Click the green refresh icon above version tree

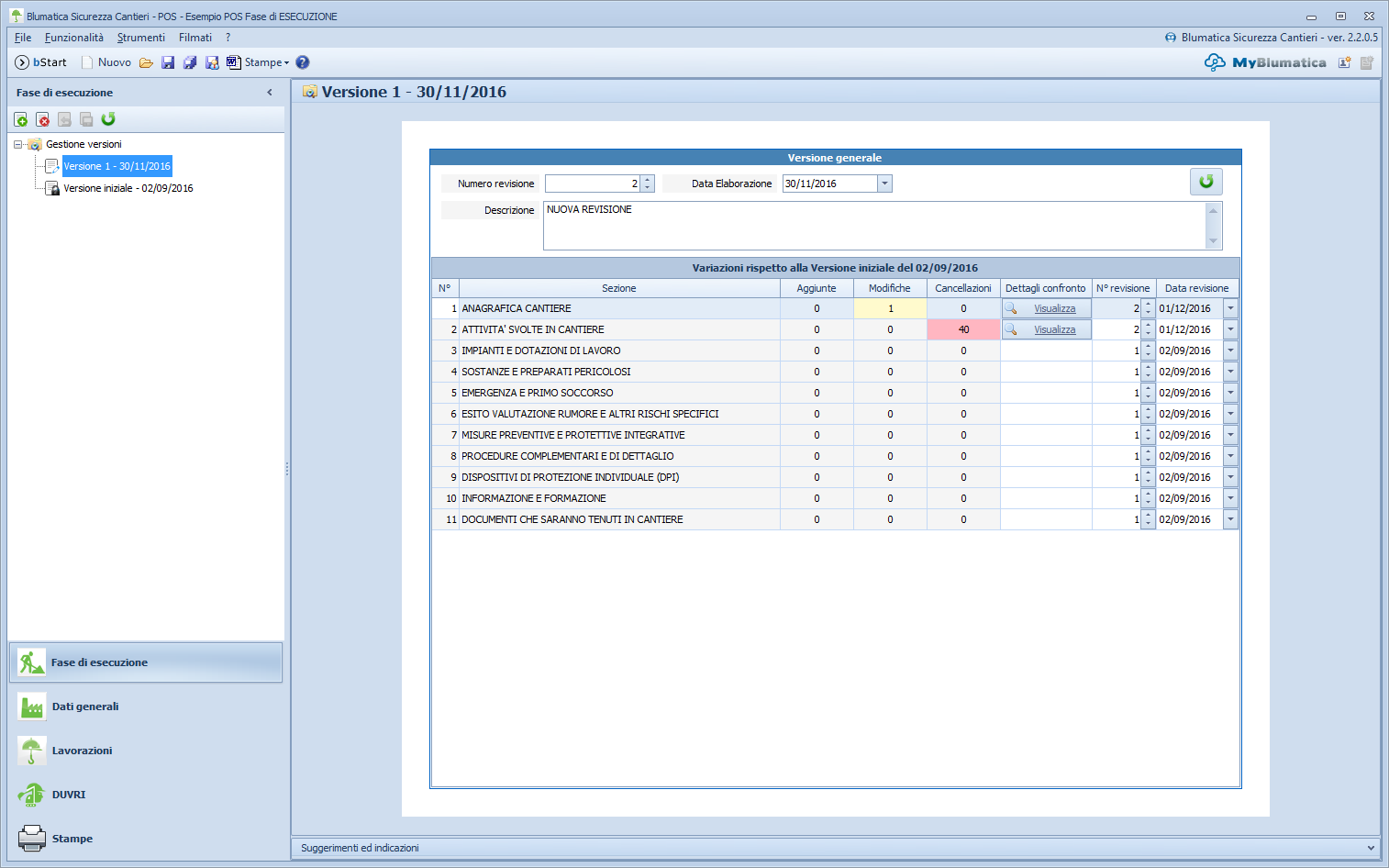point(108,119)
